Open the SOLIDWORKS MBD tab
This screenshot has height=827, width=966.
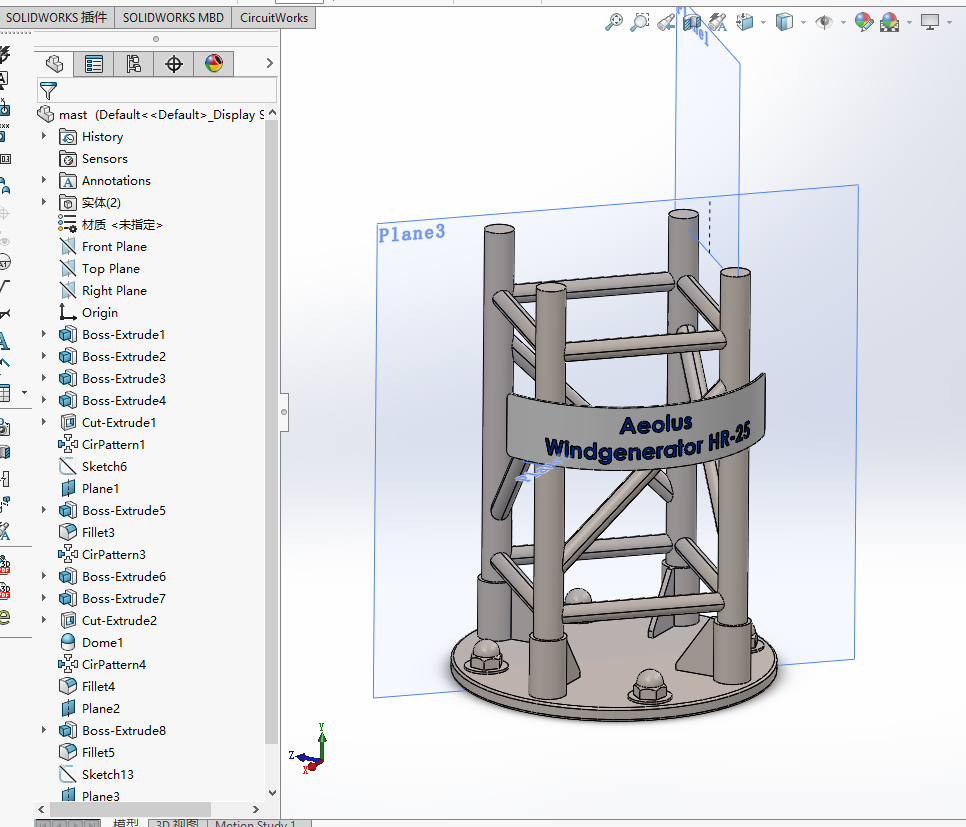[173, 17]
